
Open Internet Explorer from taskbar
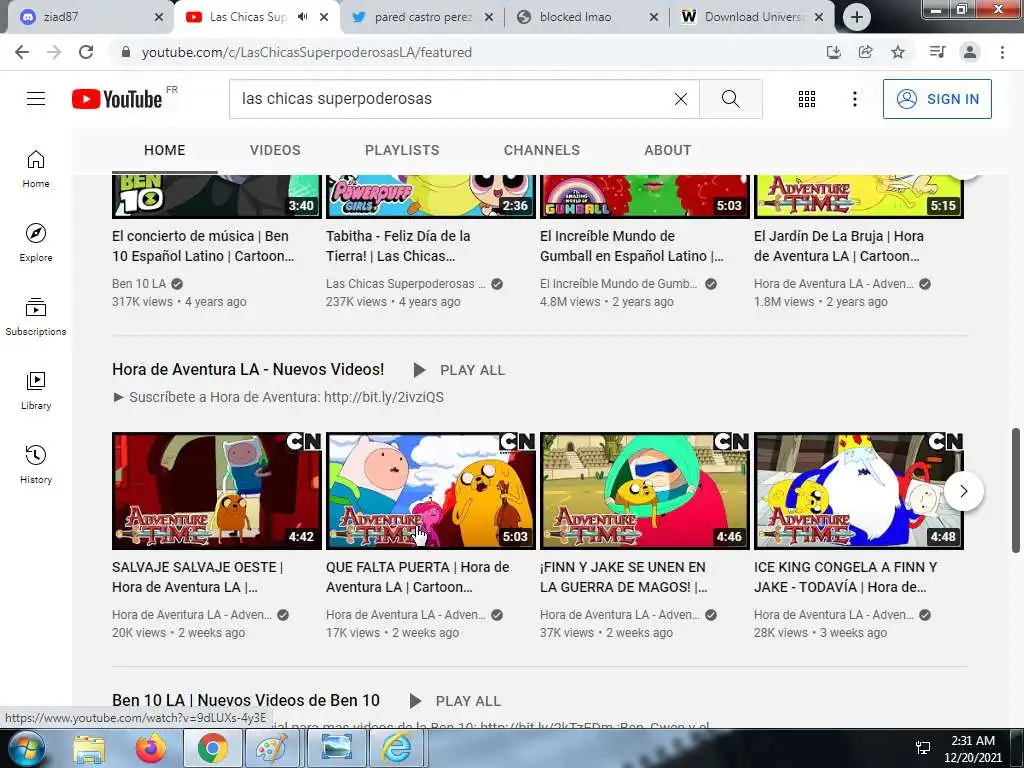coord(396,749)
